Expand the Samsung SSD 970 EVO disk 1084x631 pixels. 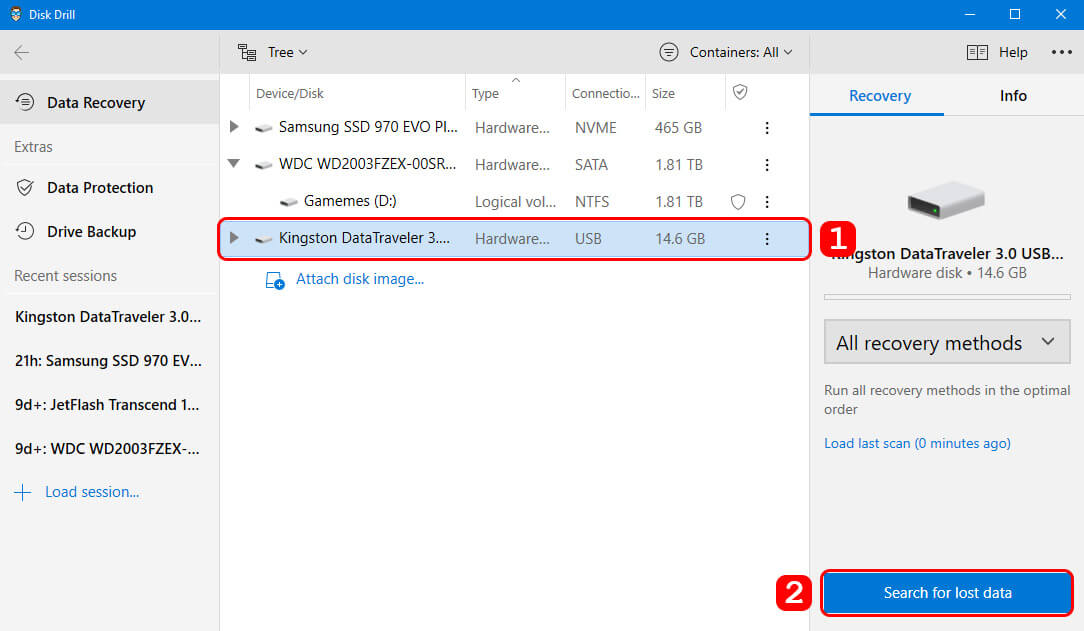pyautogui.click(x=234, y=128)
